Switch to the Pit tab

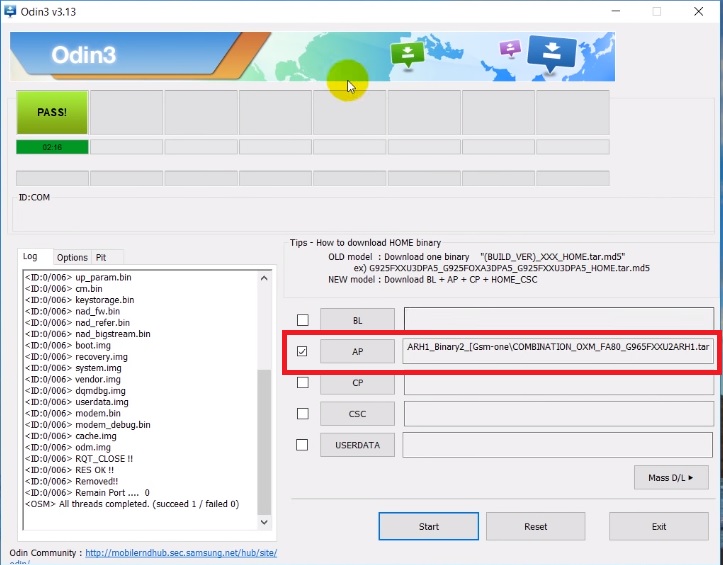point(106,257)
